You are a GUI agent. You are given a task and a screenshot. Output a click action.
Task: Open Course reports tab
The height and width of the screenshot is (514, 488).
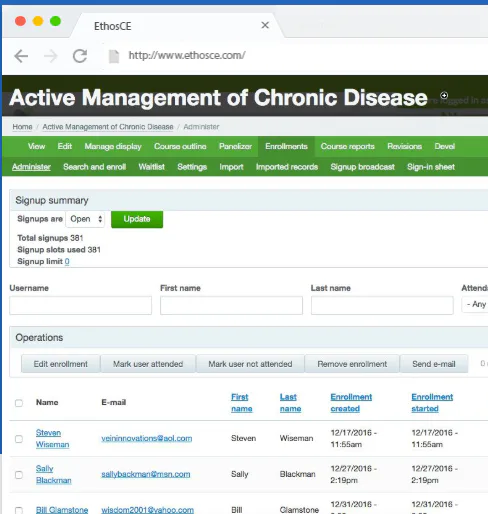coord(348,146)
